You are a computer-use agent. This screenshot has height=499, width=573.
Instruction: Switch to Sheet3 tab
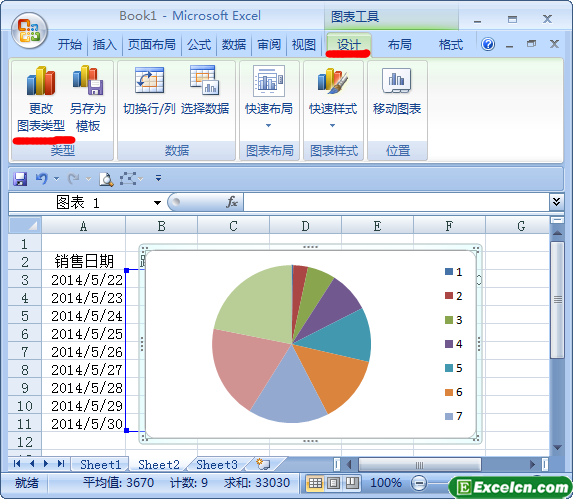click(217, 464)
